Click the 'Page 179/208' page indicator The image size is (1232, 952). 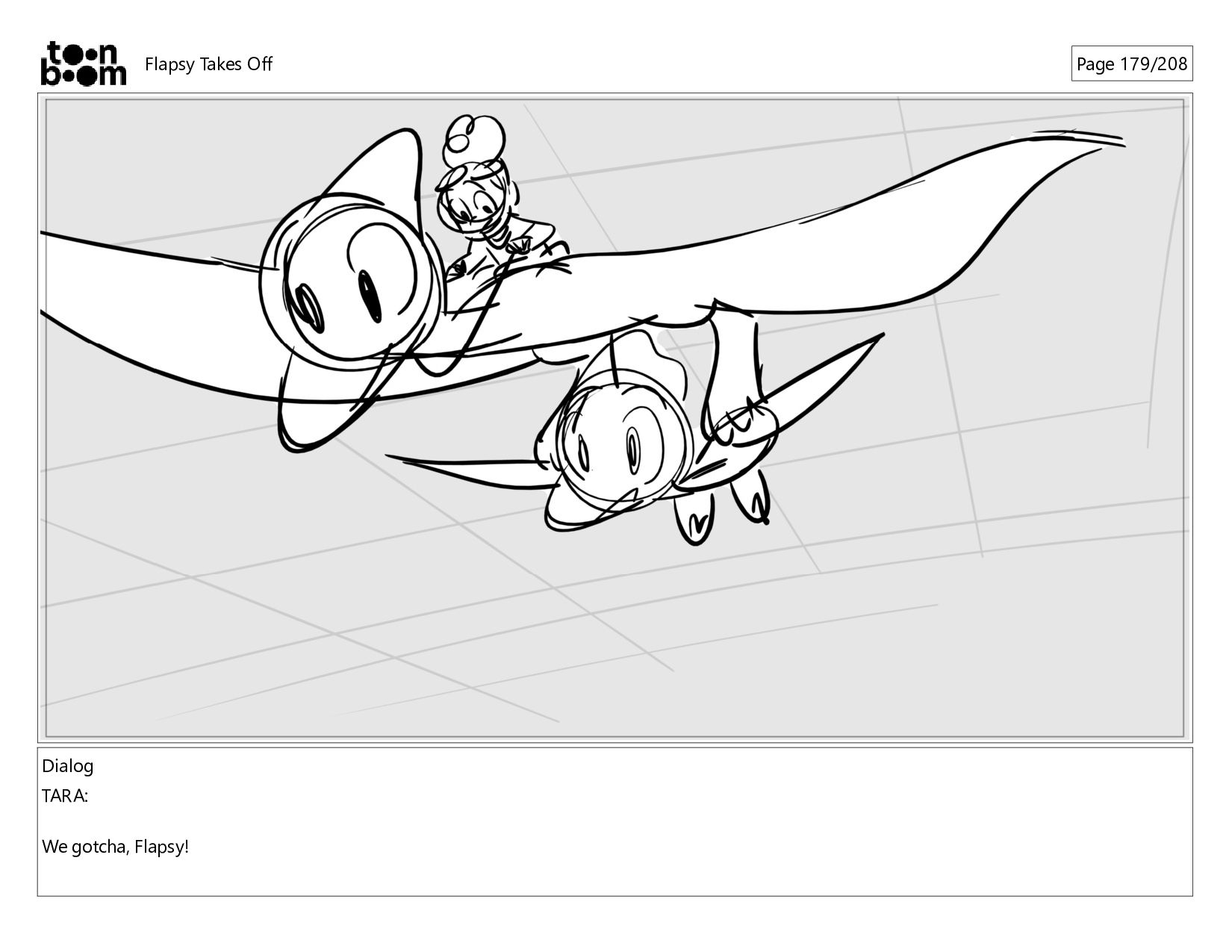coord(1131,64)
